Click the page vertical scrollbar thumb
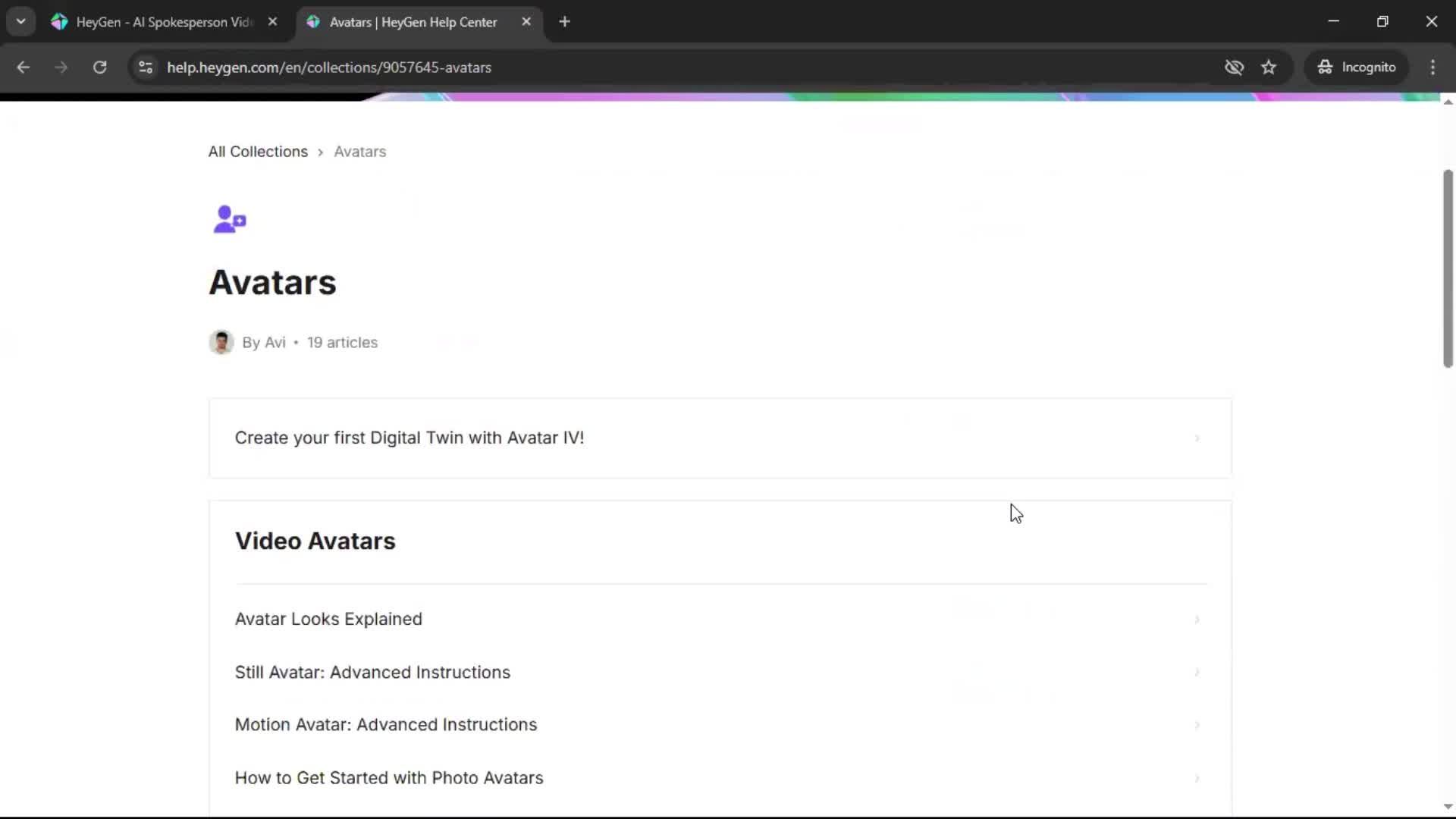1456x819 pixels. coord(1448,268)
